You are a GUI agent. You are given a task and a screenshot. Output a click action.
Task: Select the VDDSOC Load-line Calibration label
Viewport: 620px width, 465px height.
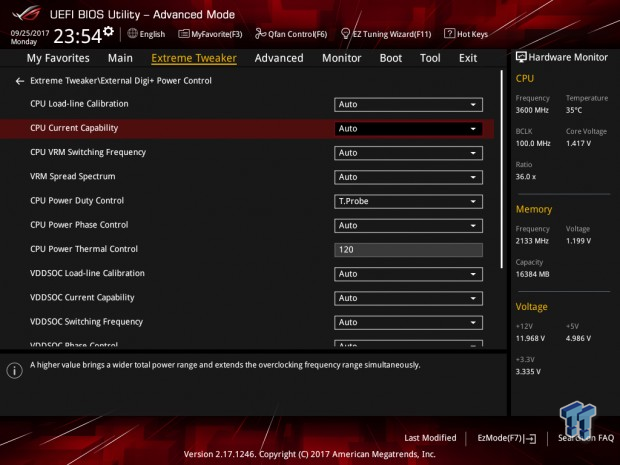click(87, 273)
